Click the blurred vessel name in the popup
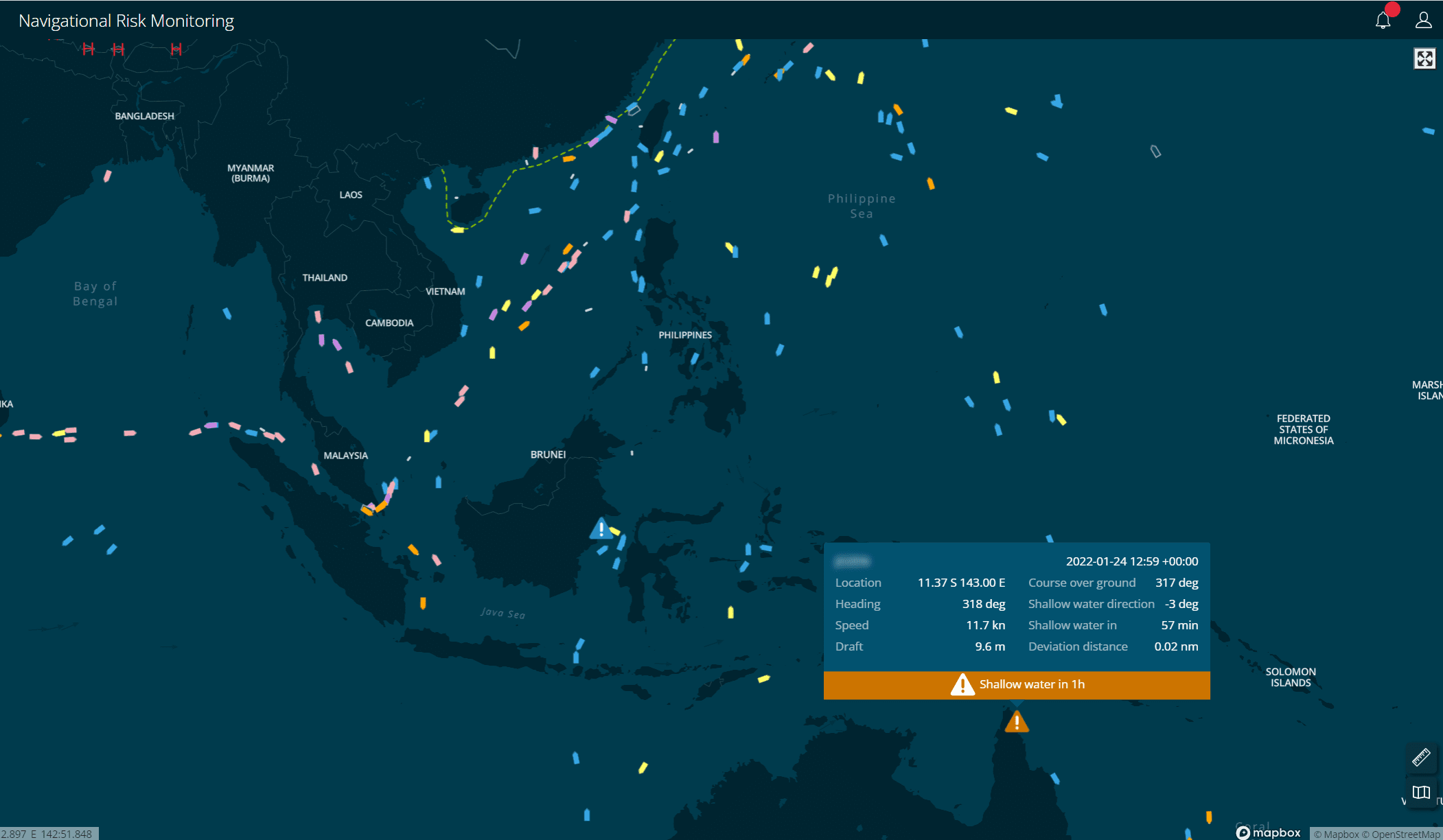The image size is (1443, 840). click(851, 561)
